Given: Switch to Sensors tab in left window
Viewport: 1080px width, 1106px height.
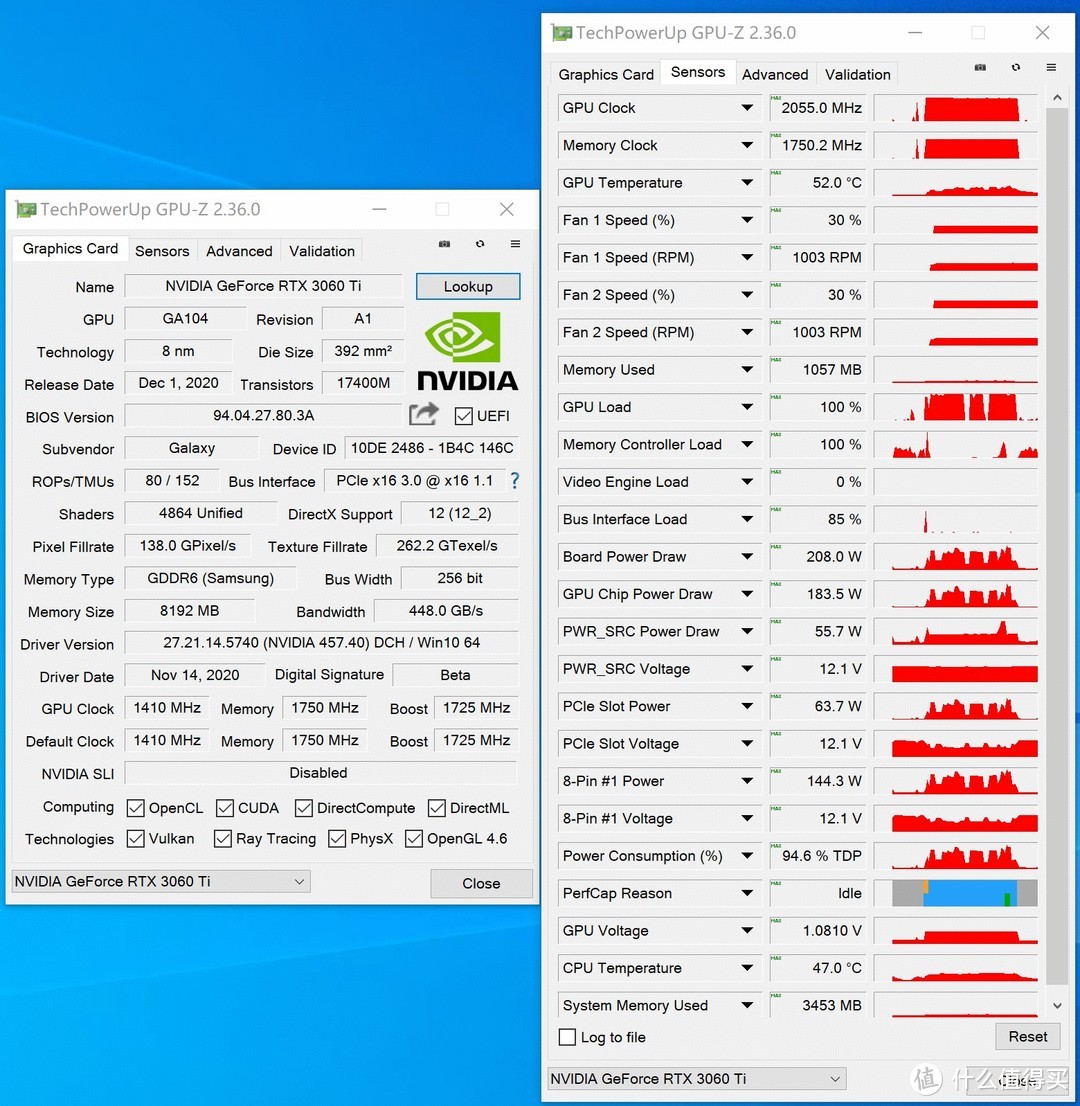Looking at the screenshot, I should tap(162, 251).
